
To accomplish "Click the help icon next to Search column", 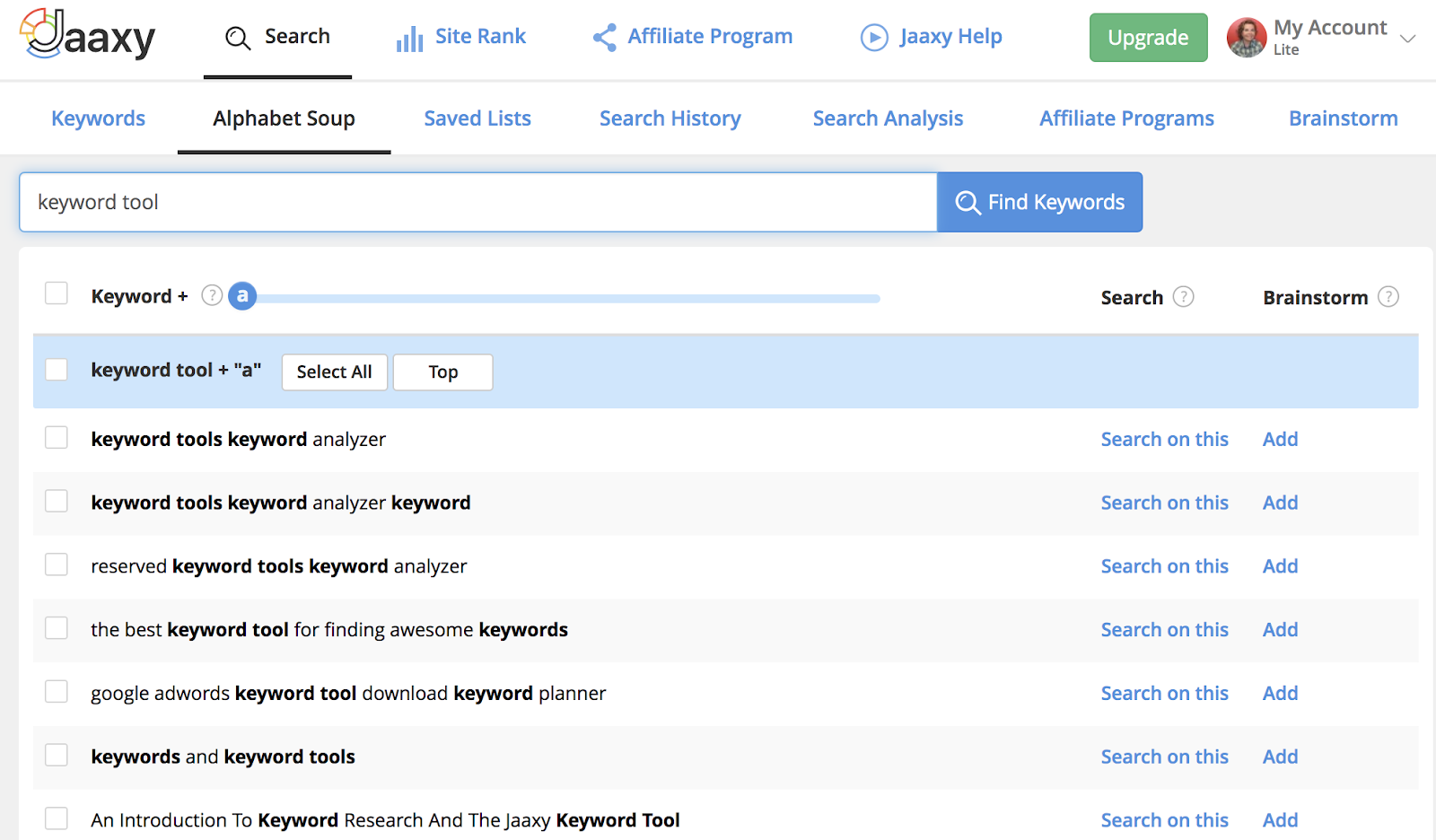I will [x=1184, y=296].
